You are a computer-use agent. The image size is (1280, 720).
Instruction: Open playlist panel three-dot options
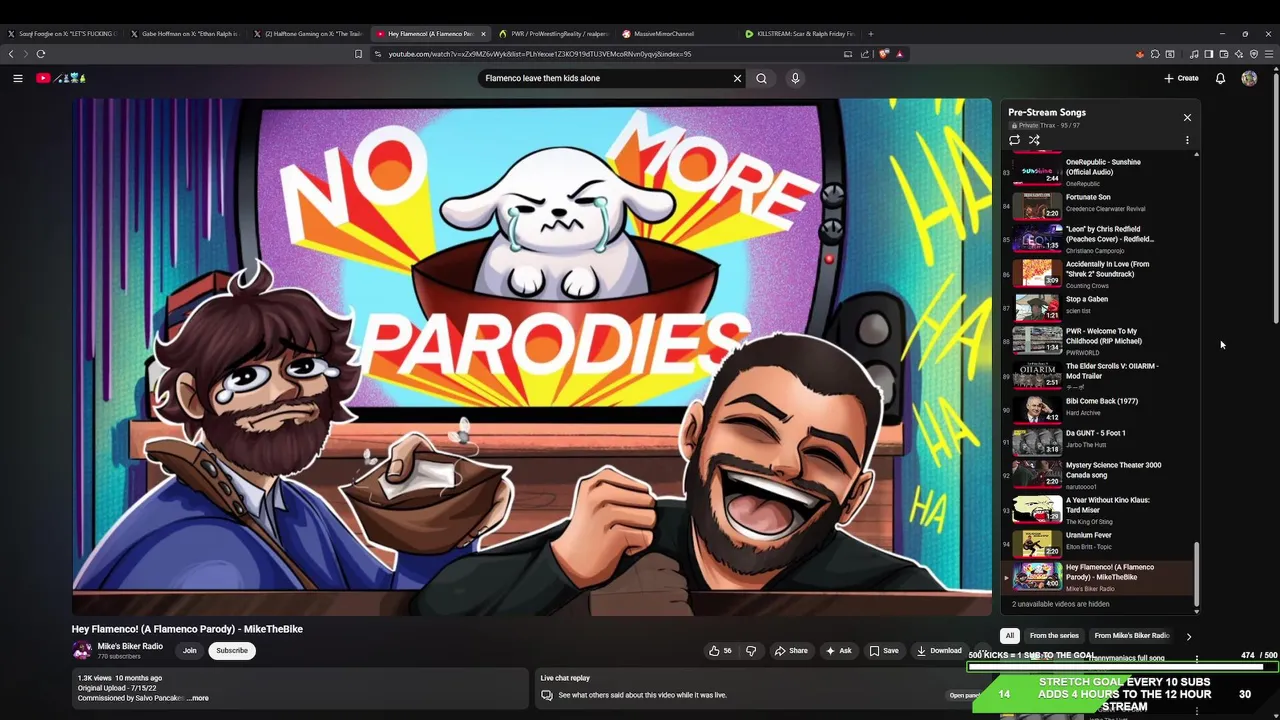pos(1187,140)
